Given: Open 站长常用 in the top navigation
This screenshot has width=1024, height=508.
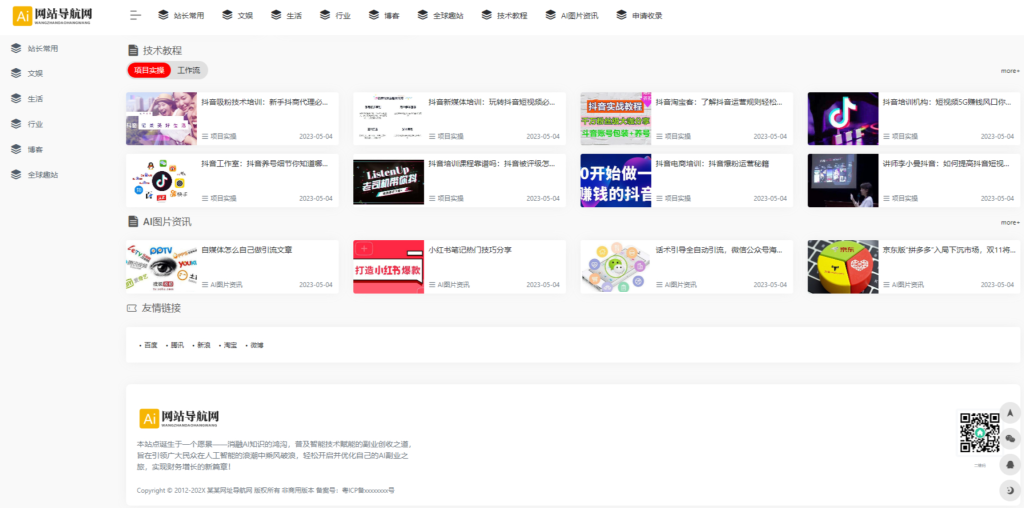Looking at the screenshot, I should 181,16.
